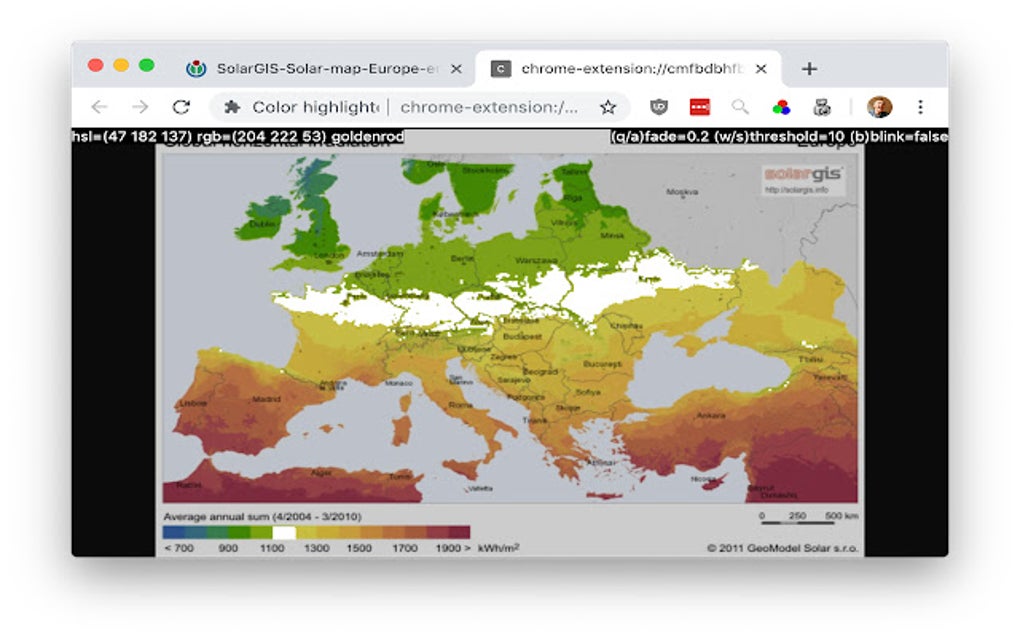Click the favicon on the SolarGIS tab
Image resolution: width=1020 pixels, height=638 pixels.
[x=196, y=68]
